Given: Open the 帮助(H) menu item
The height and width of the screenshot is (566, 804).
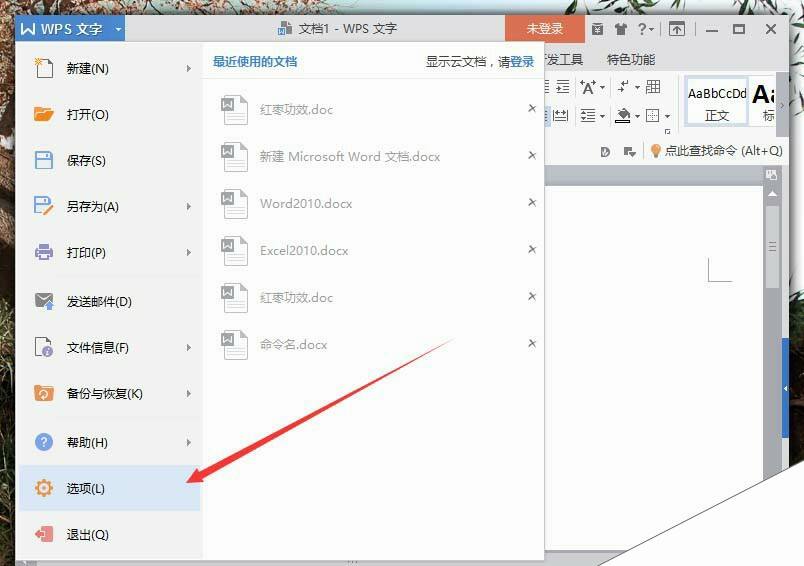Looking at the screenshot, I should [x=109, y=442].
